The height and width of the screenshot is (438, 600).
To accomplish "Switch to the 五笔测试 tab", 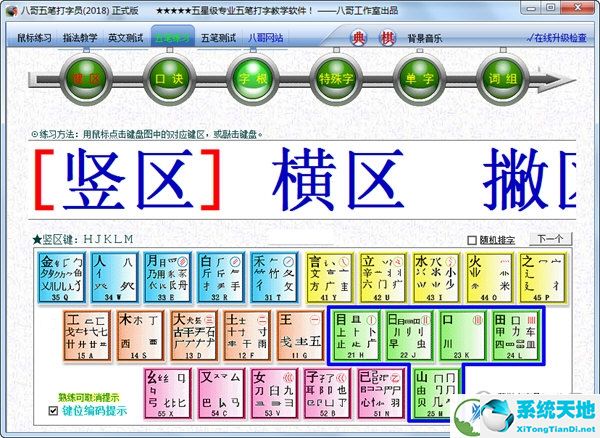I will click(x=218, y=38).
